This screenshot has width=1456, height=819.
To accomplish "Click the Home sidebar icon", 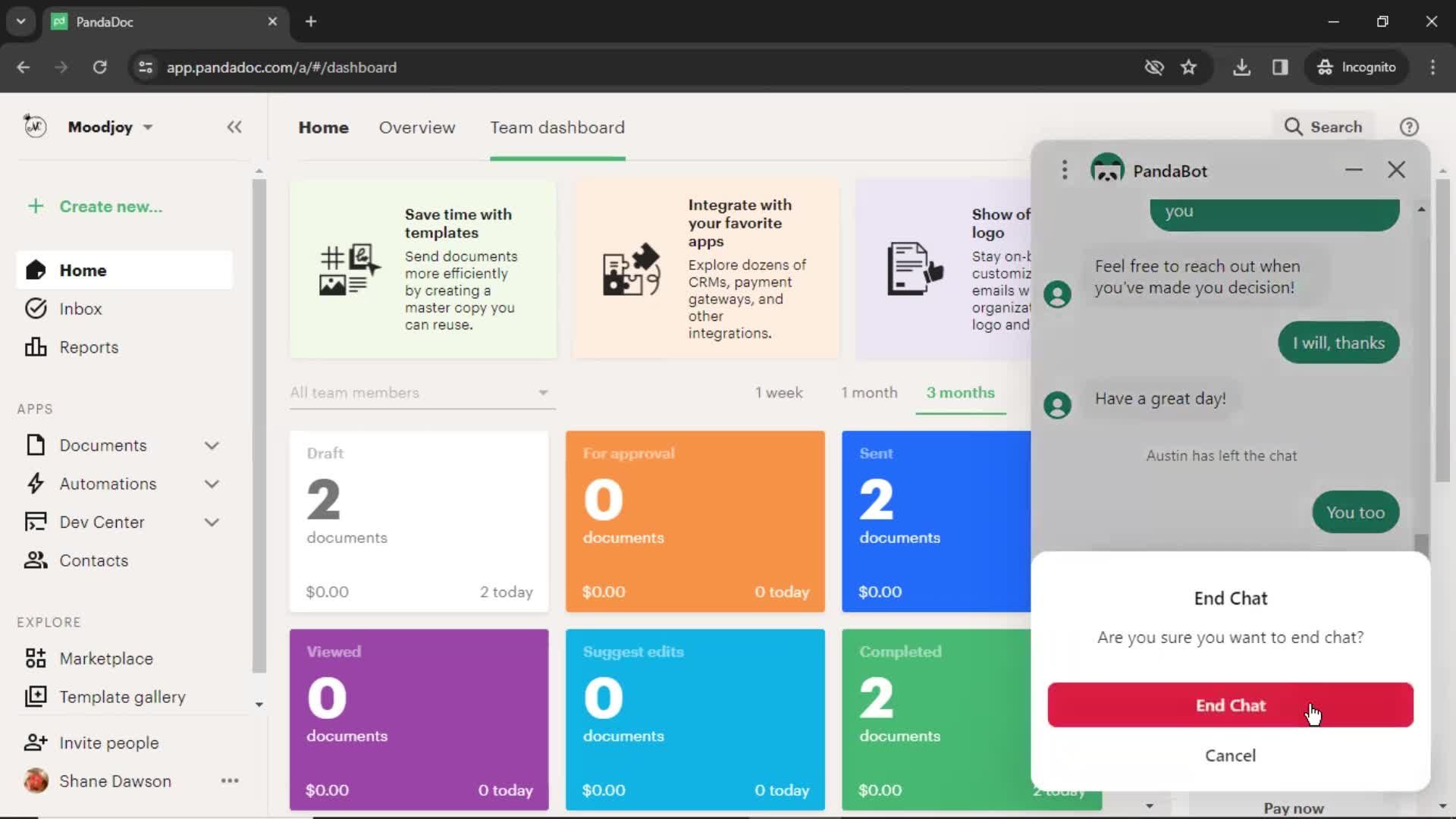I will (x=36, y=270).
